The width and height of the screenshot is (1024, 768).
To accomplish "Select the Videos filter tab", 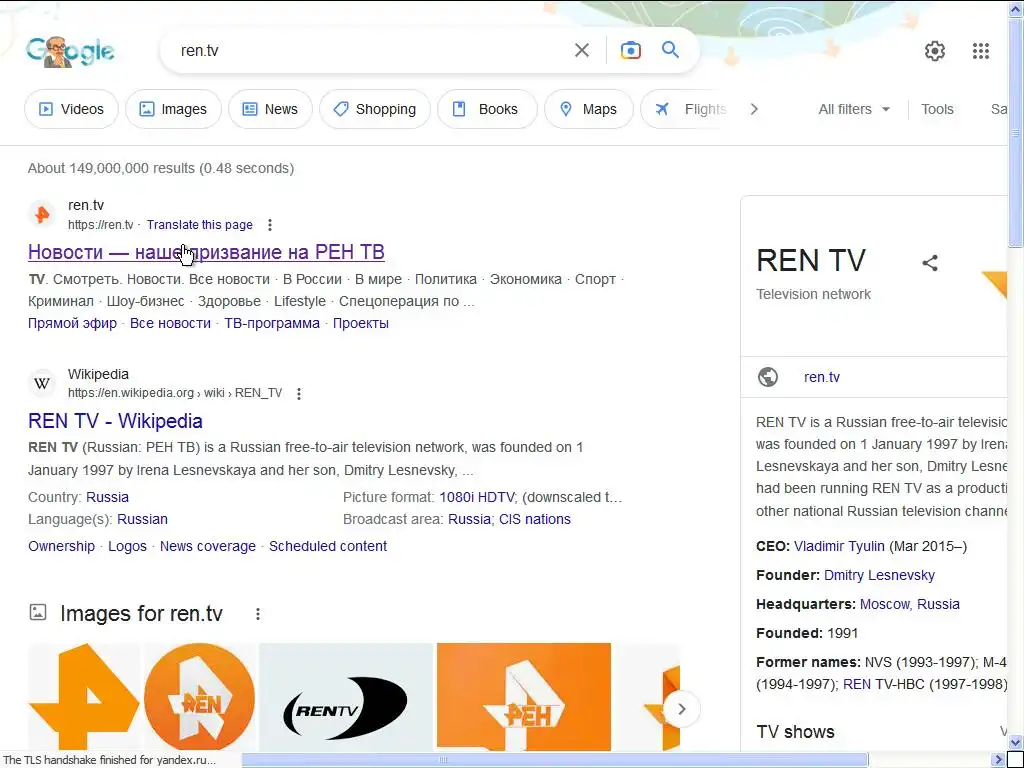I will 71,109.
